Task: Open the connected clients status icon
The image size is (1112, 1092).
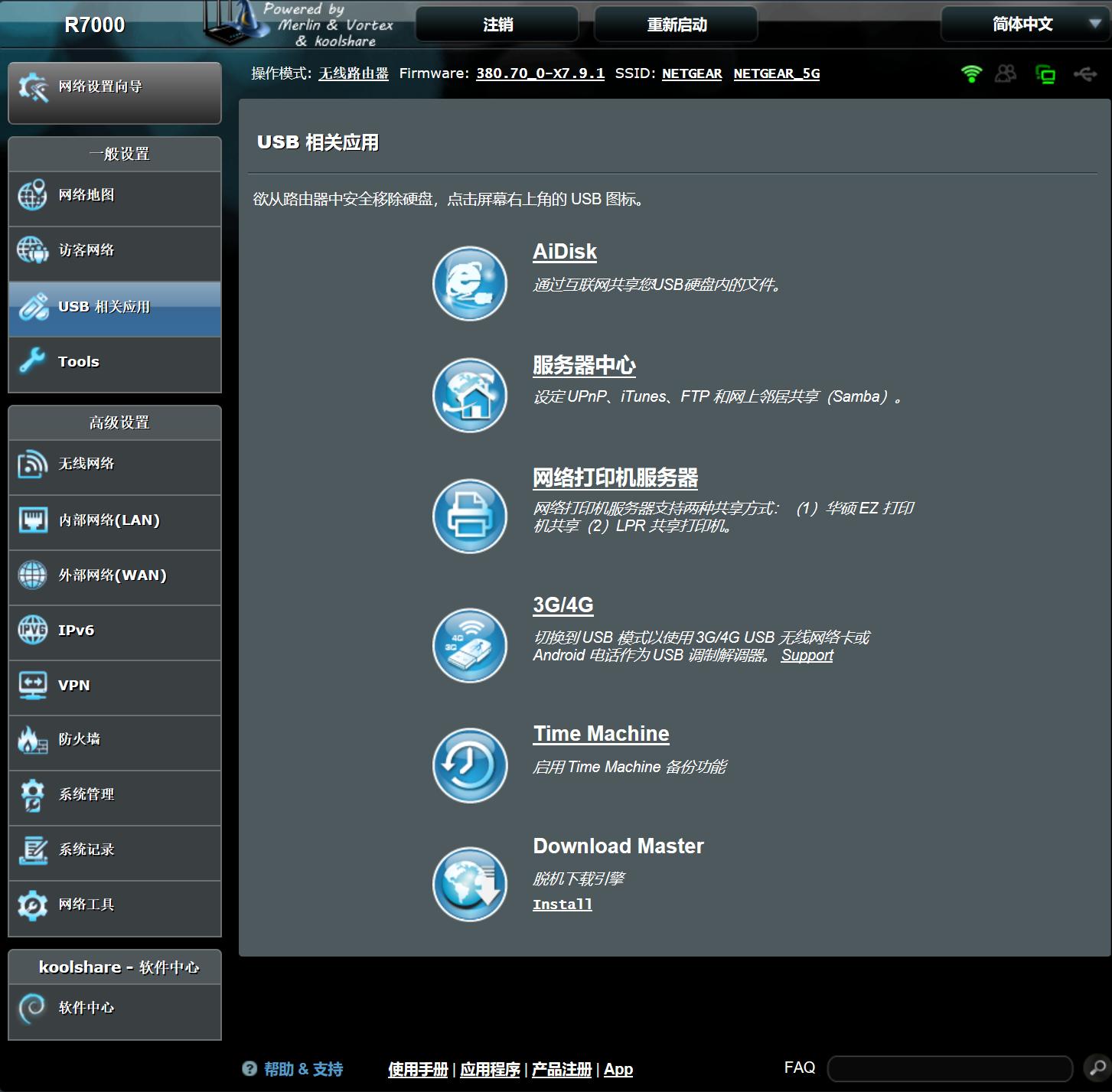Action: pos(1006,73)
